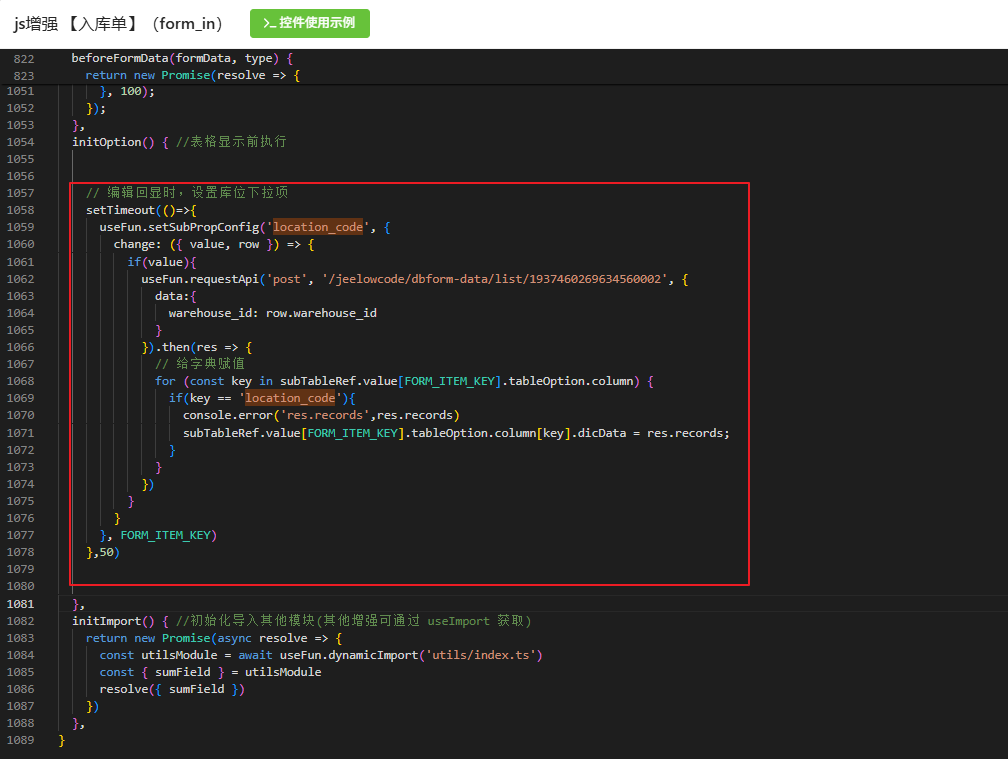Click FORM_ITEM_KEY on line 1077
The width and height of the screenshot is (1008, 759).
[165, 535]
